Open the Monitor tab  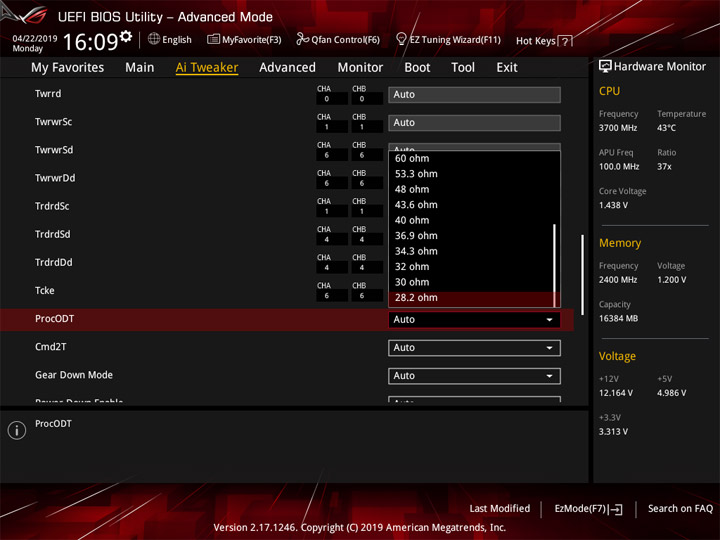pyautogui.click(x=360, y=68)
